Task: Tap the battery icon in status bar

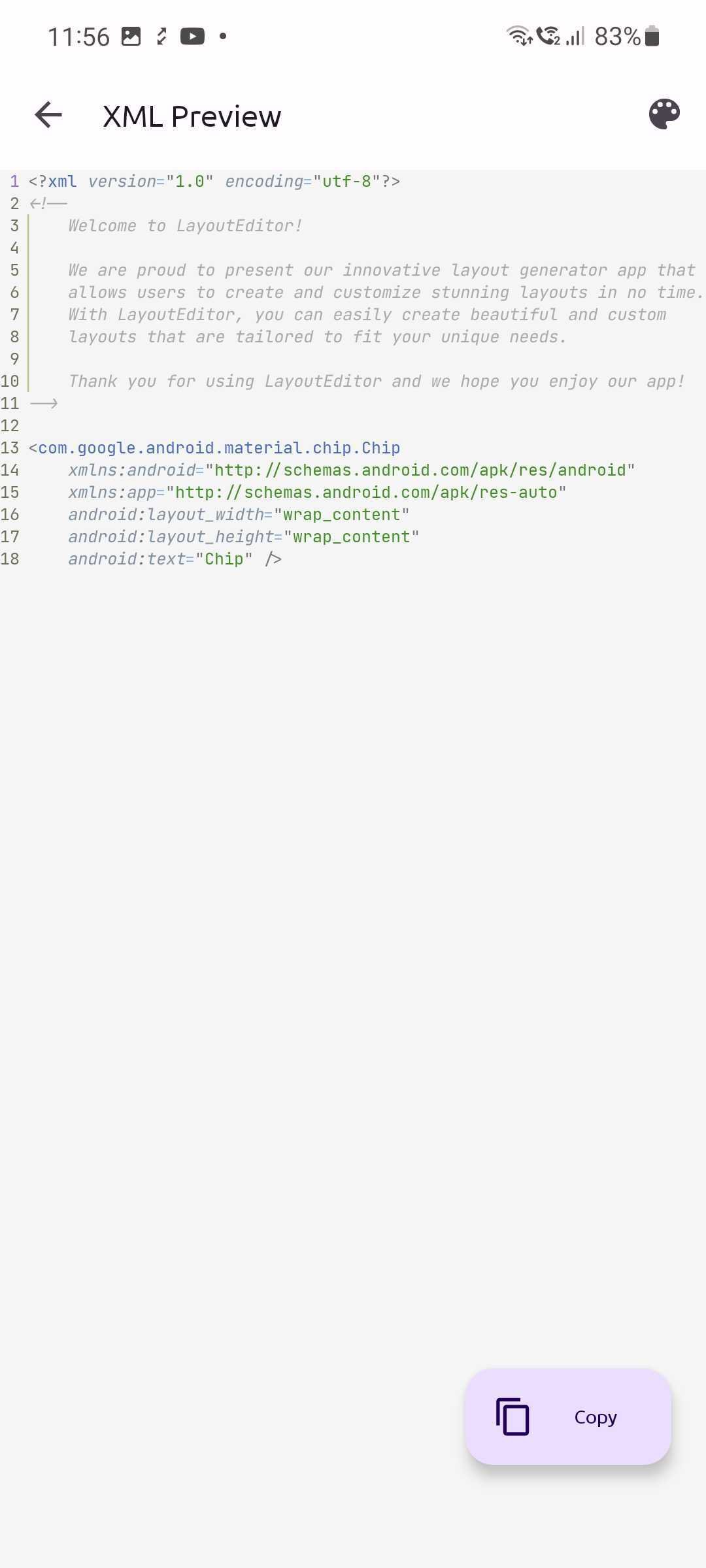Action: [x=652, y=37]
